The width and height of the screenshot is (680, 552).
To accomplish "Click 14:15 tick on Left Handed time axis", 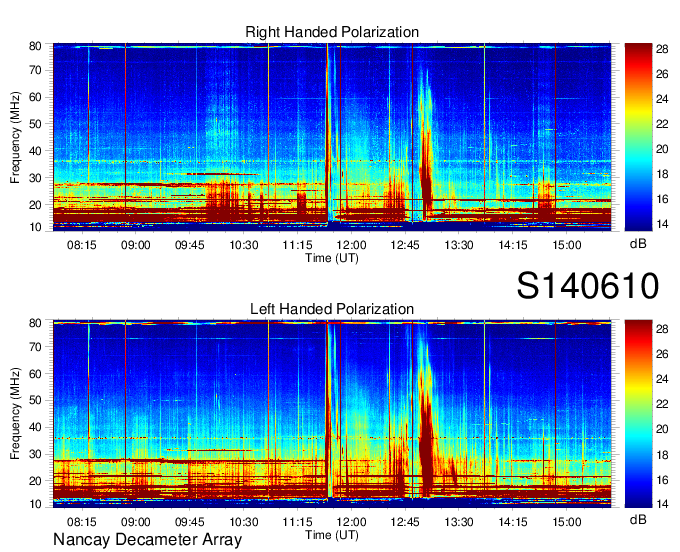I will 513,522.
